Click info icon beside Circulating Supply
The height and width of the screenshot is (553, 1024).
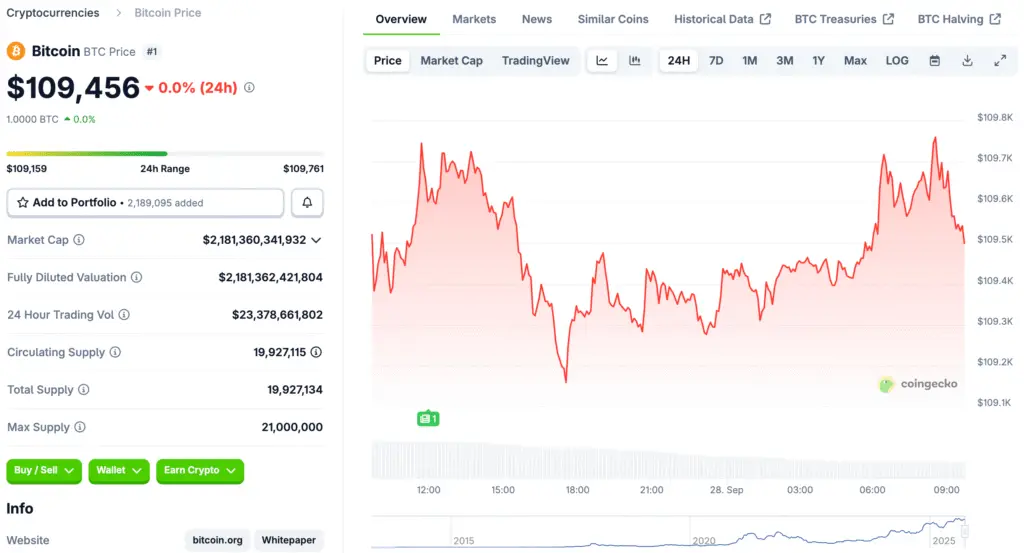pyautogui.click(x=115, y=352)
